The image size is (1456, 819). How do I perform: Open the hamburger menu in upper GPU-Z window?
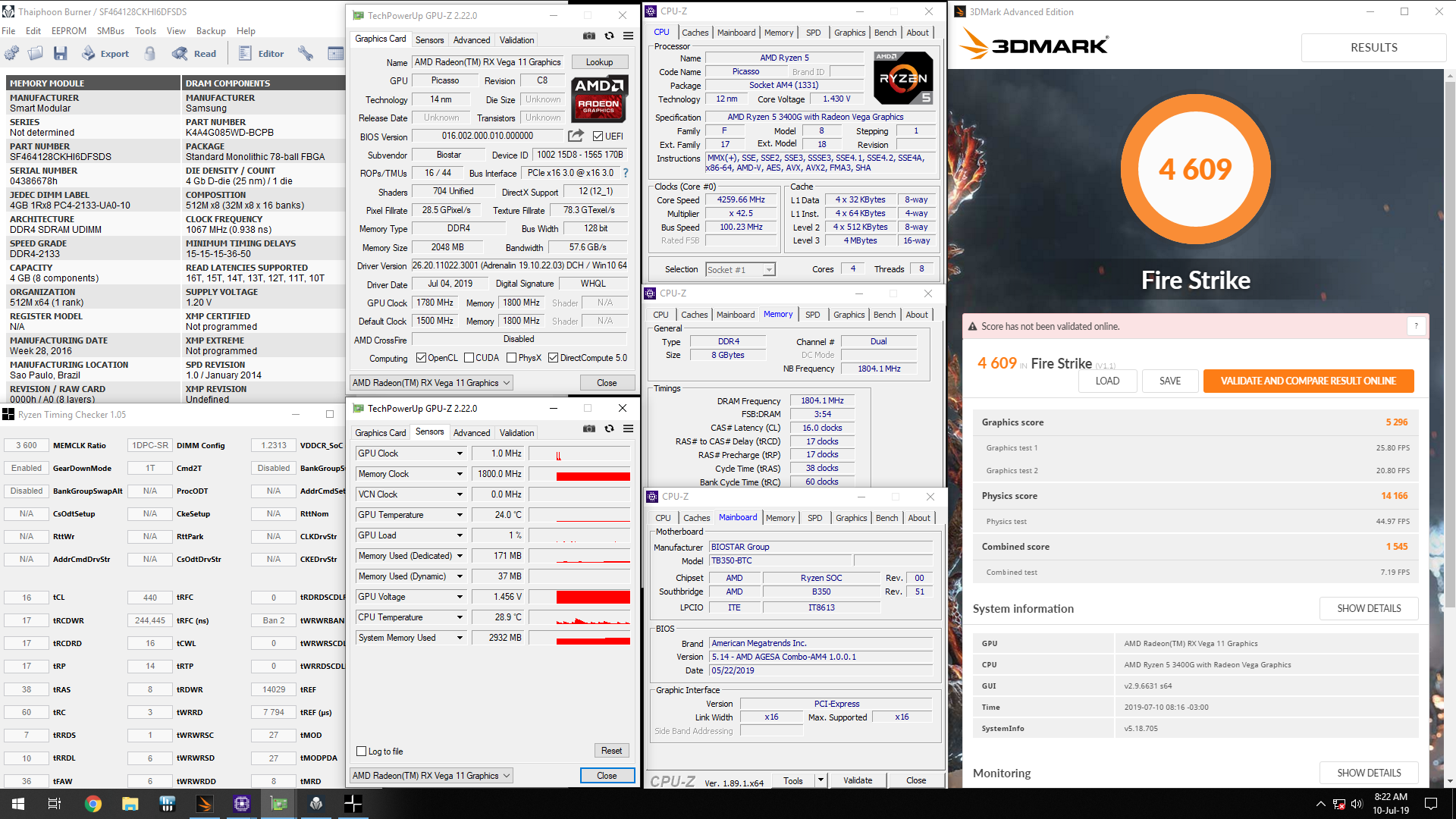pos(629,36)
